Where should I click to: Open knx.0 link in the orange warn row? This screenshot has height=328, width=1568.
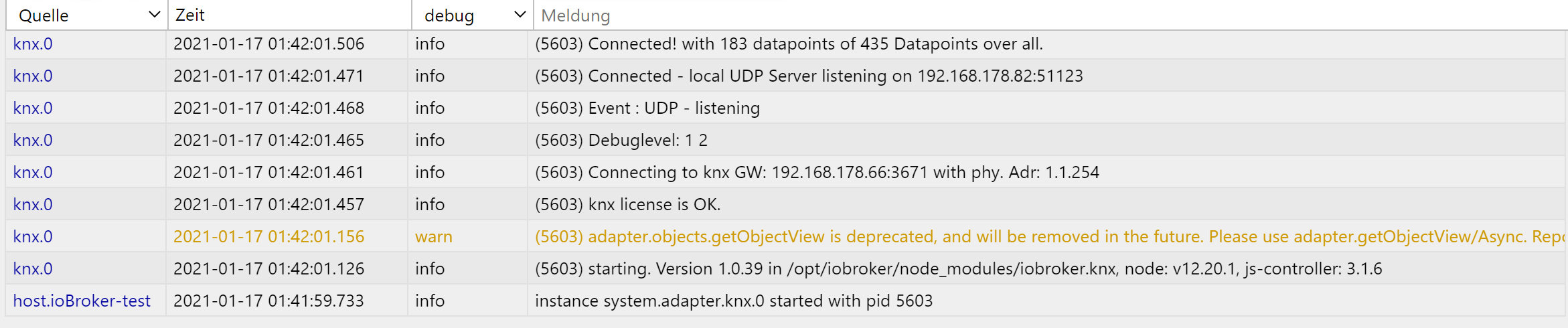pyautogui.click(x=33, y=237)
